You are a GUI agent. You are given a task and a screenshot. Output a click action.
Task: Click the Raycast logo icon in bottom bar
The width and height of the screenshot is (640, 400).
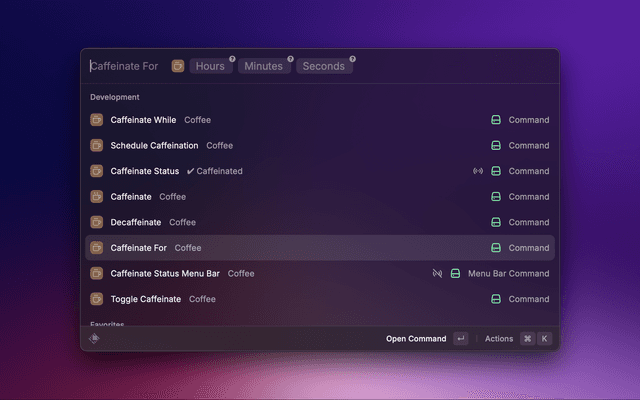[94, 338]
